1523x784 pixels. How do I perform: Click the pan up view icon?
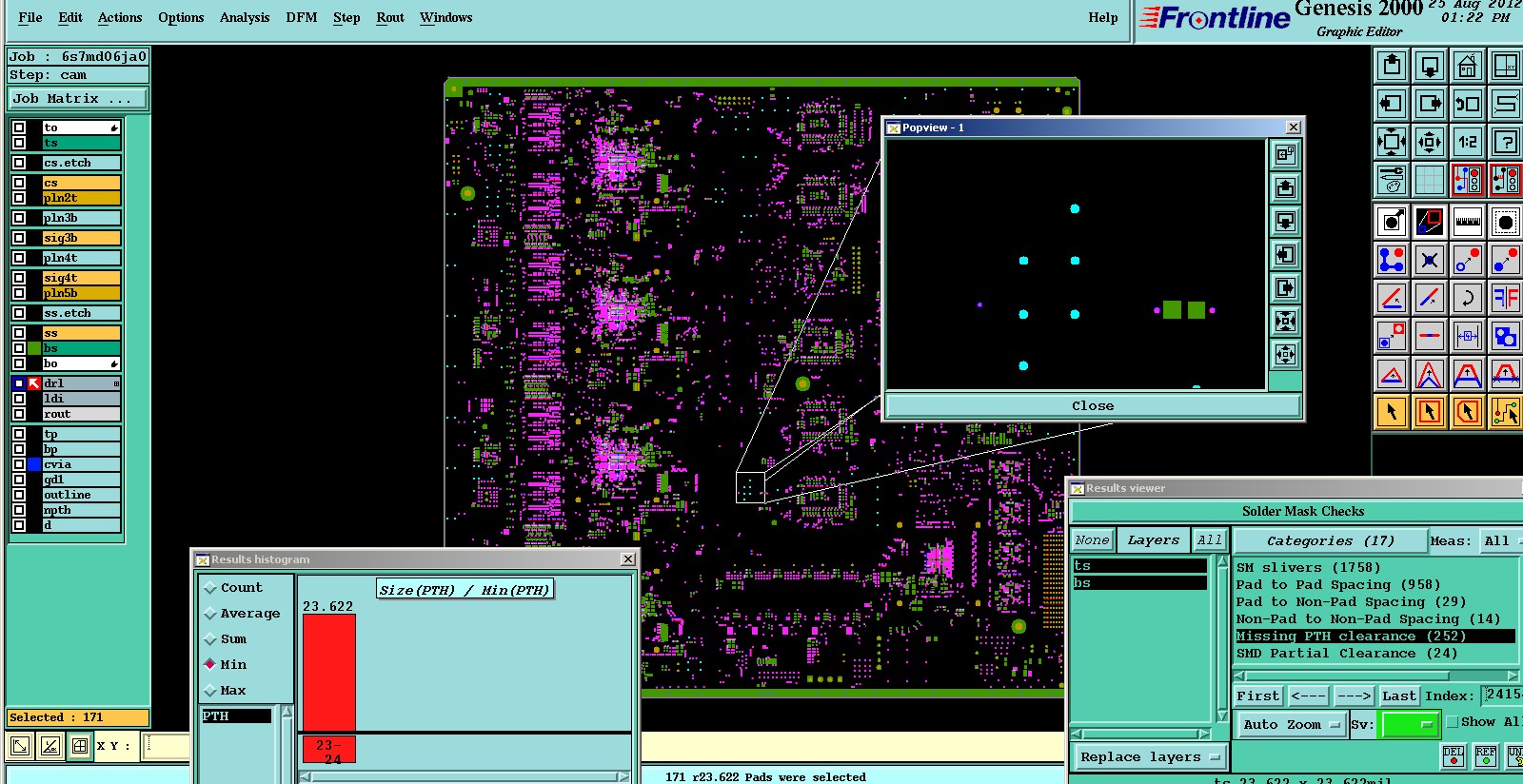coord(1392,66)
